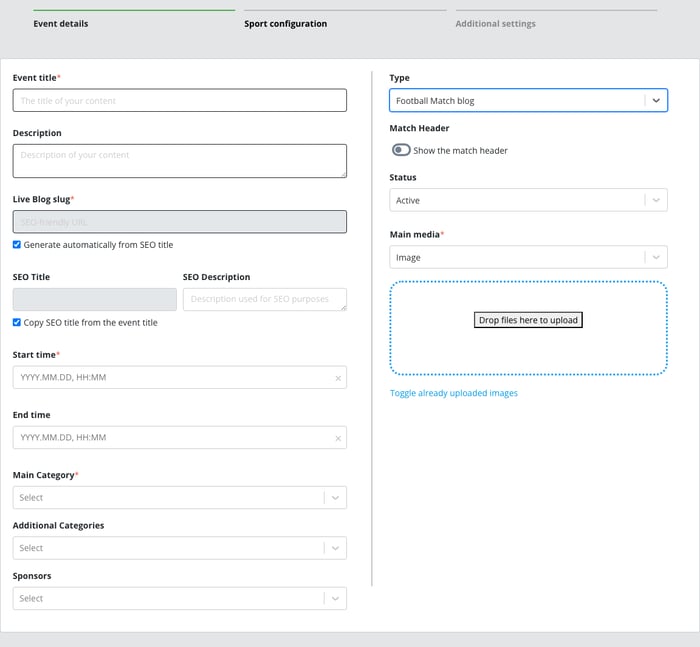This screenshot has width=700, height=647.
Task: Uncheck Generate automatically from SEO title
Action: [x=17, y=245]
